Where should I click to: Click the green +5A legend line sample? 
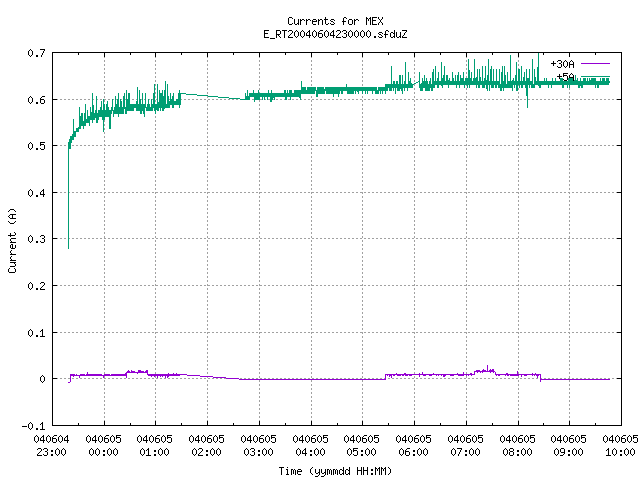pyautogui.click(x=595, y=76)
